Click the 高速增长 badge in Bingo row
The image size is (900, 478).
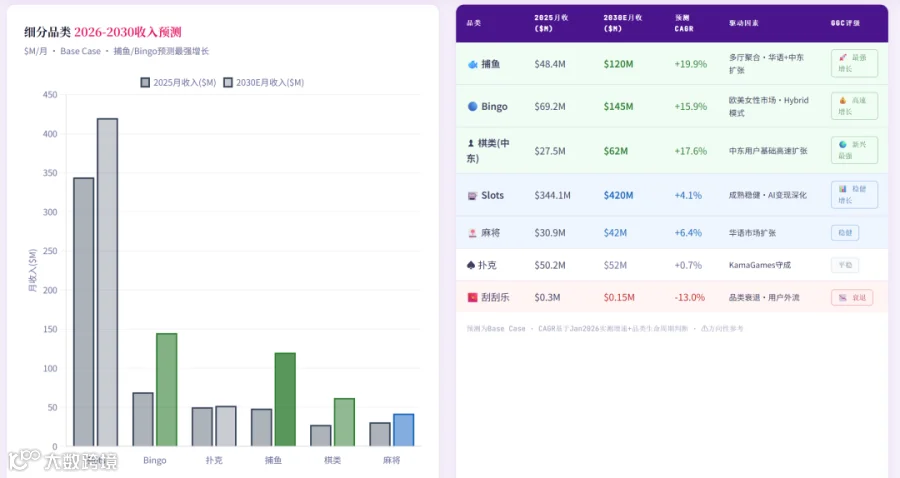pos(854,106)
